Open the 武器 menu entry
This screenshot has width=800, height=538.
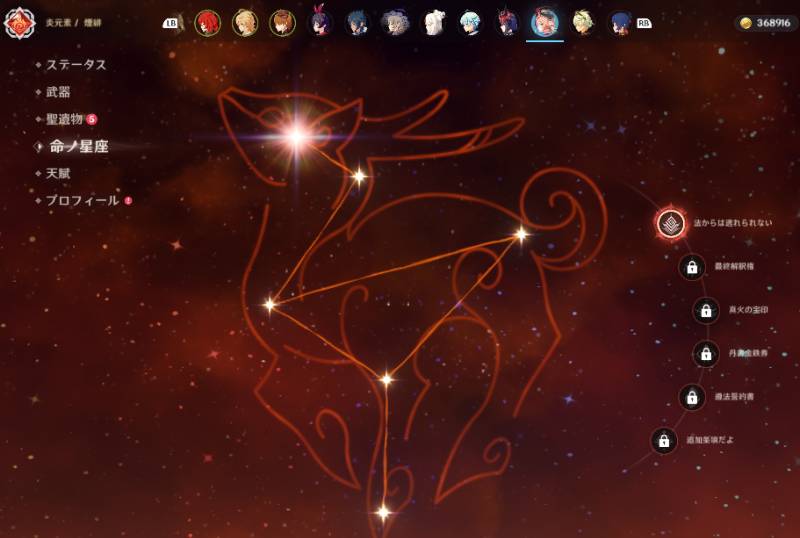pyautogui.click(x=58, y=92)
